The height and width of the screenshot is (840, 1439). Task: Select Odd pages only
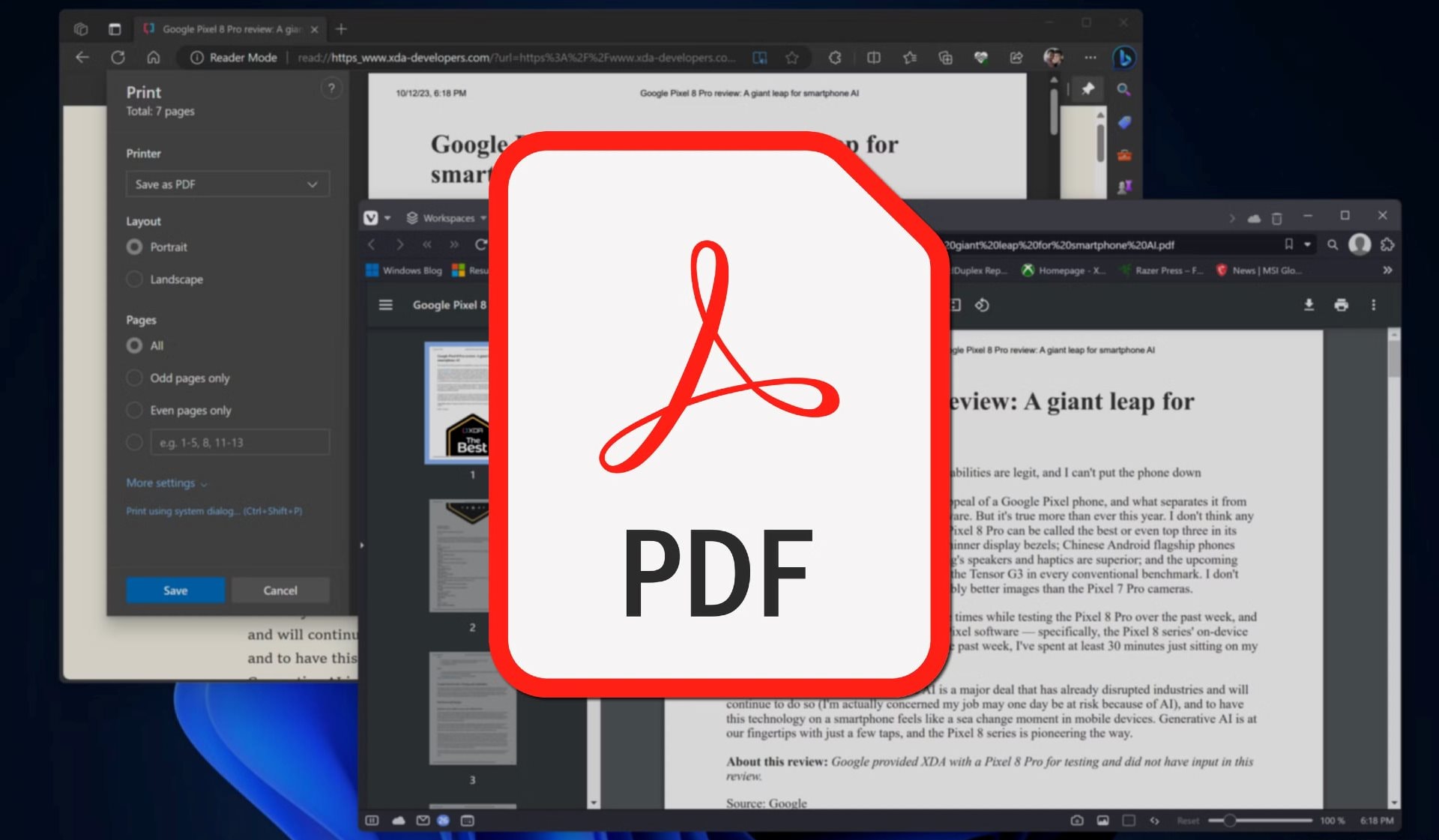tap(134, 378)
